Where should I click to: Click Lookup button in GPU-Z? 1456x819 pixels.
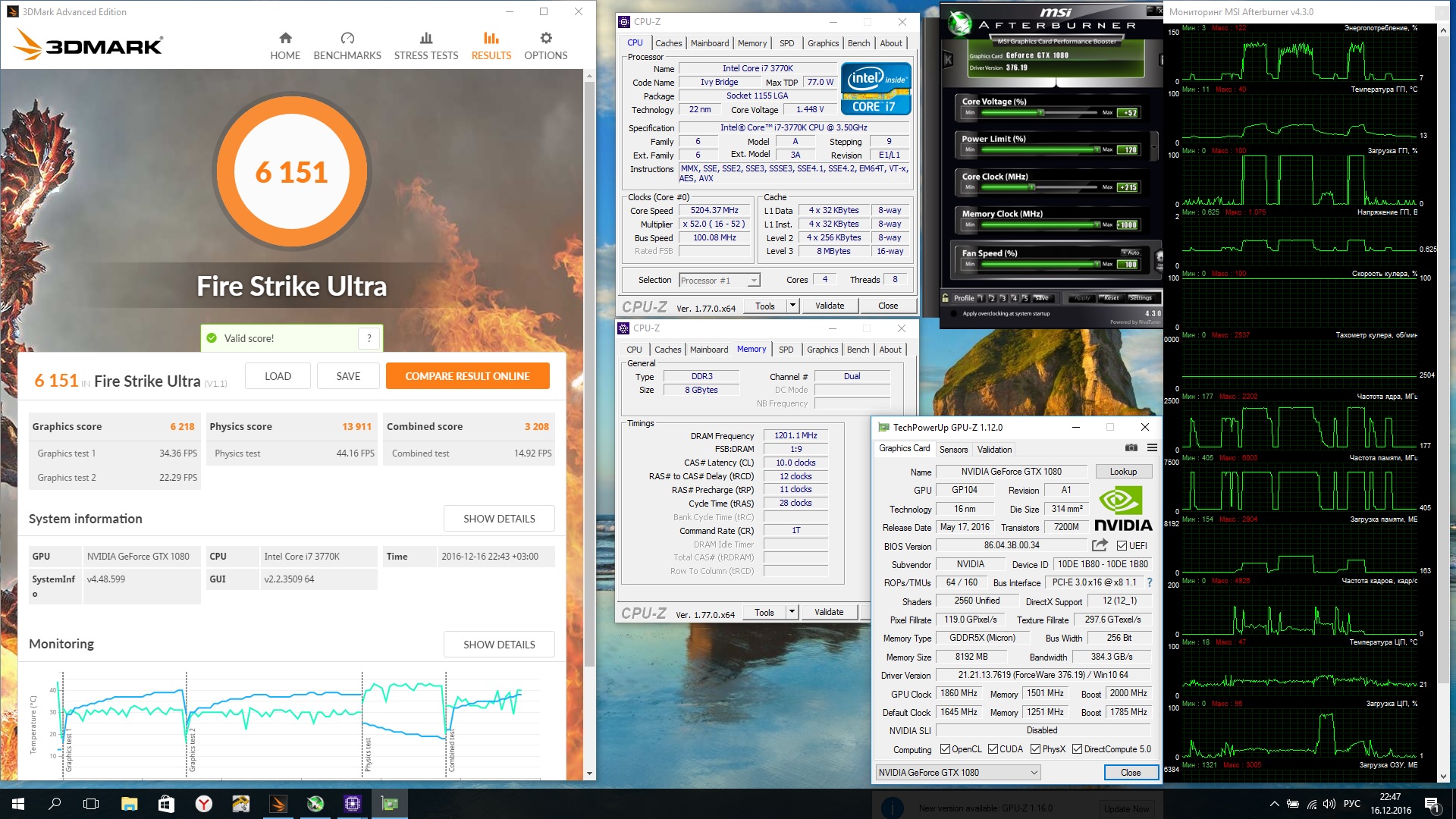click(x=1123, y=472)
